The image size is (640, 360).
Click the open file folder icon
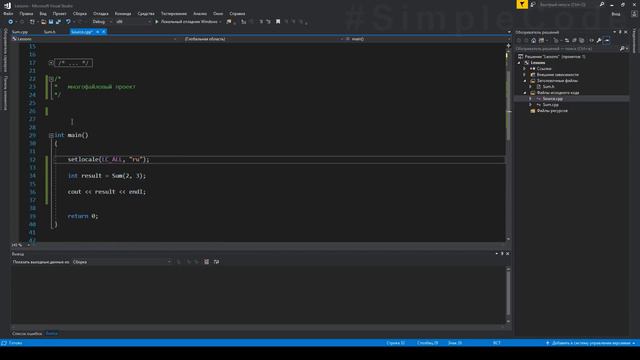[x=43, y=22]
